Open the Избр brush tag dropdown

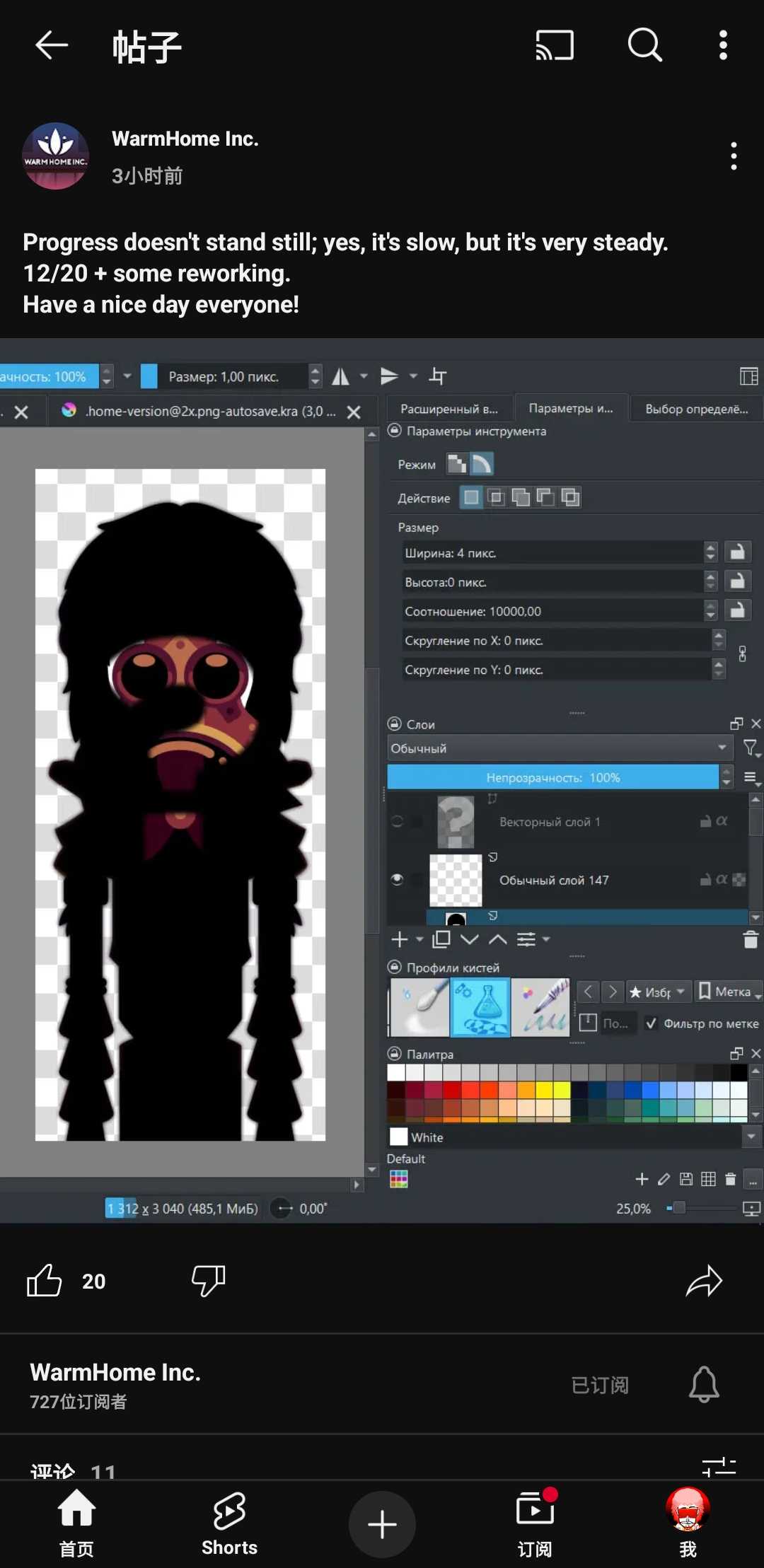pos(657,992)
